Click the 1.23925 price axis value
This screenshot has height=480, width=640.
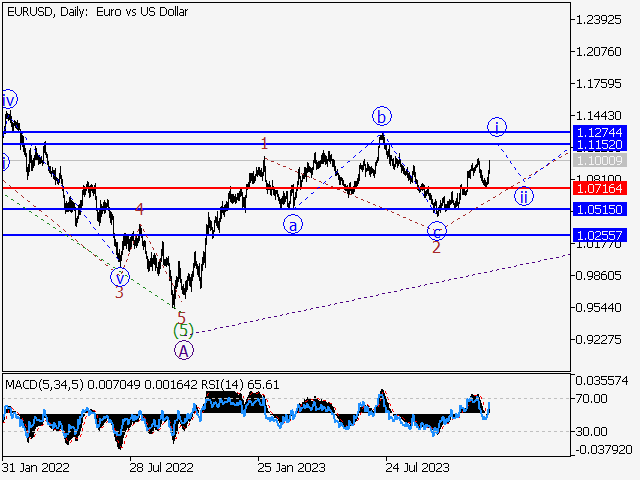tap(598, 20)
